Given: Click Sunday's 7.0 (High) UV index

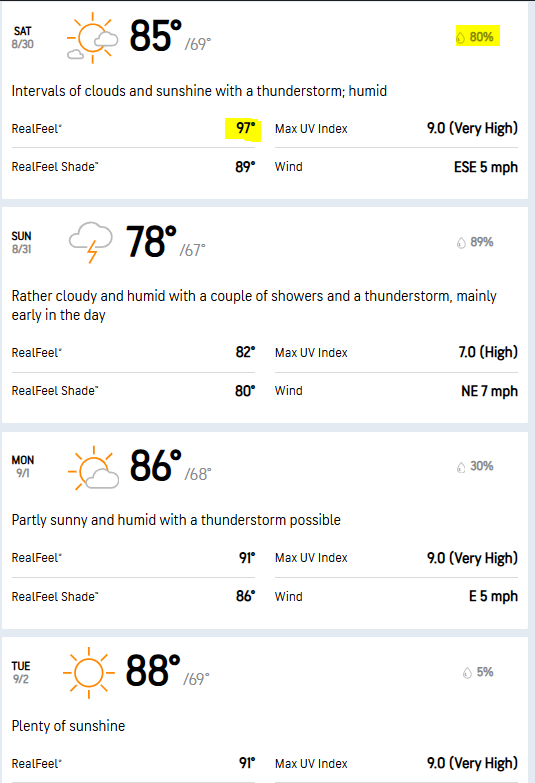Looking at the screenshot, I should (488, 353).
